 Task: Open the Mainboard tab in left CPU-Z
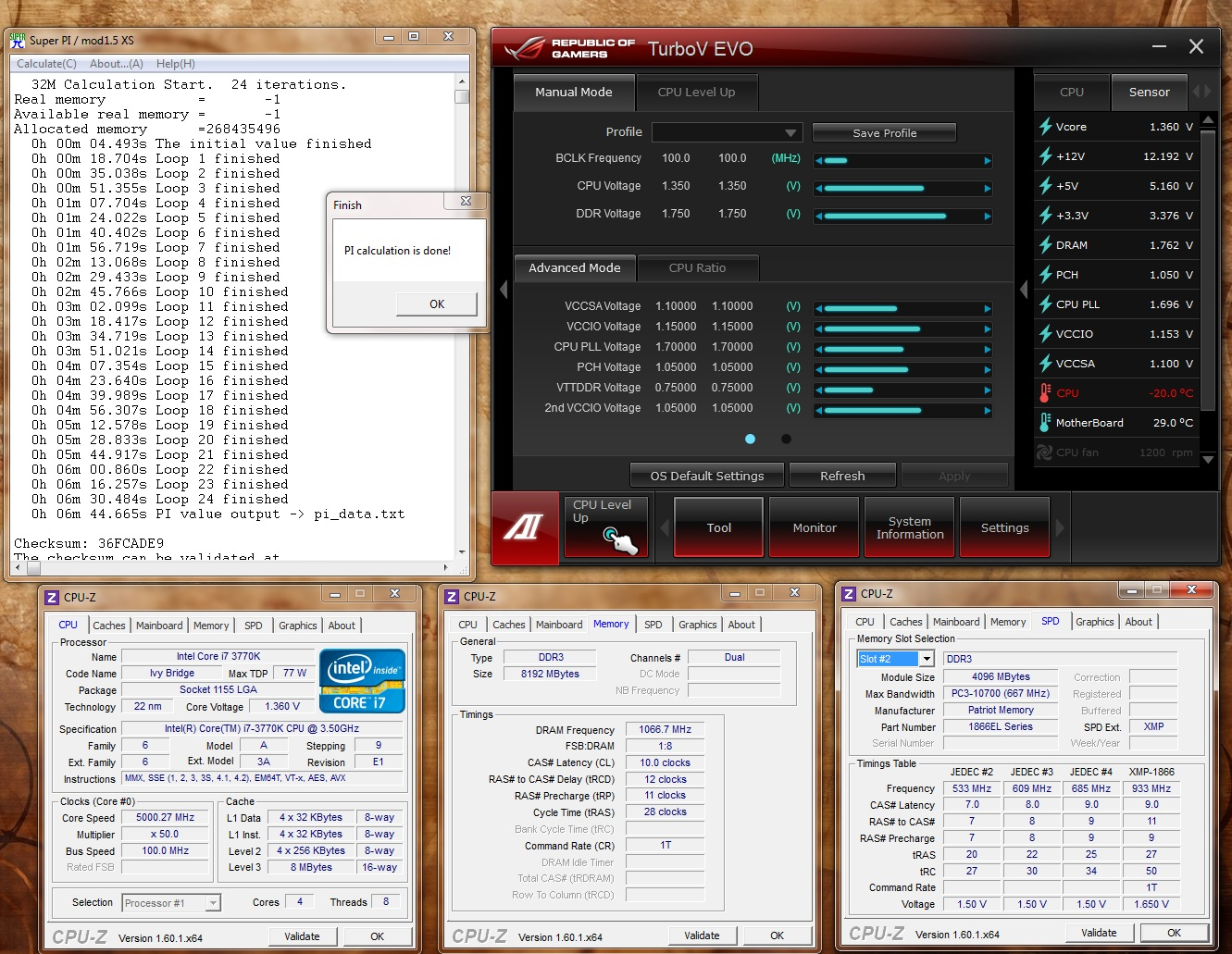point(159,626)
